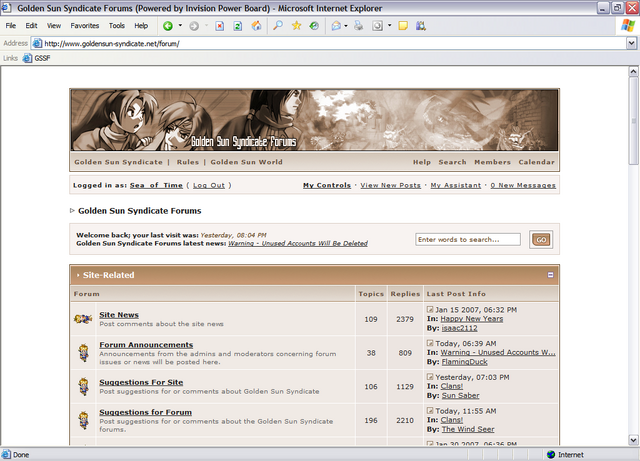Click the Back arrow toolbar button

(167, 26)
